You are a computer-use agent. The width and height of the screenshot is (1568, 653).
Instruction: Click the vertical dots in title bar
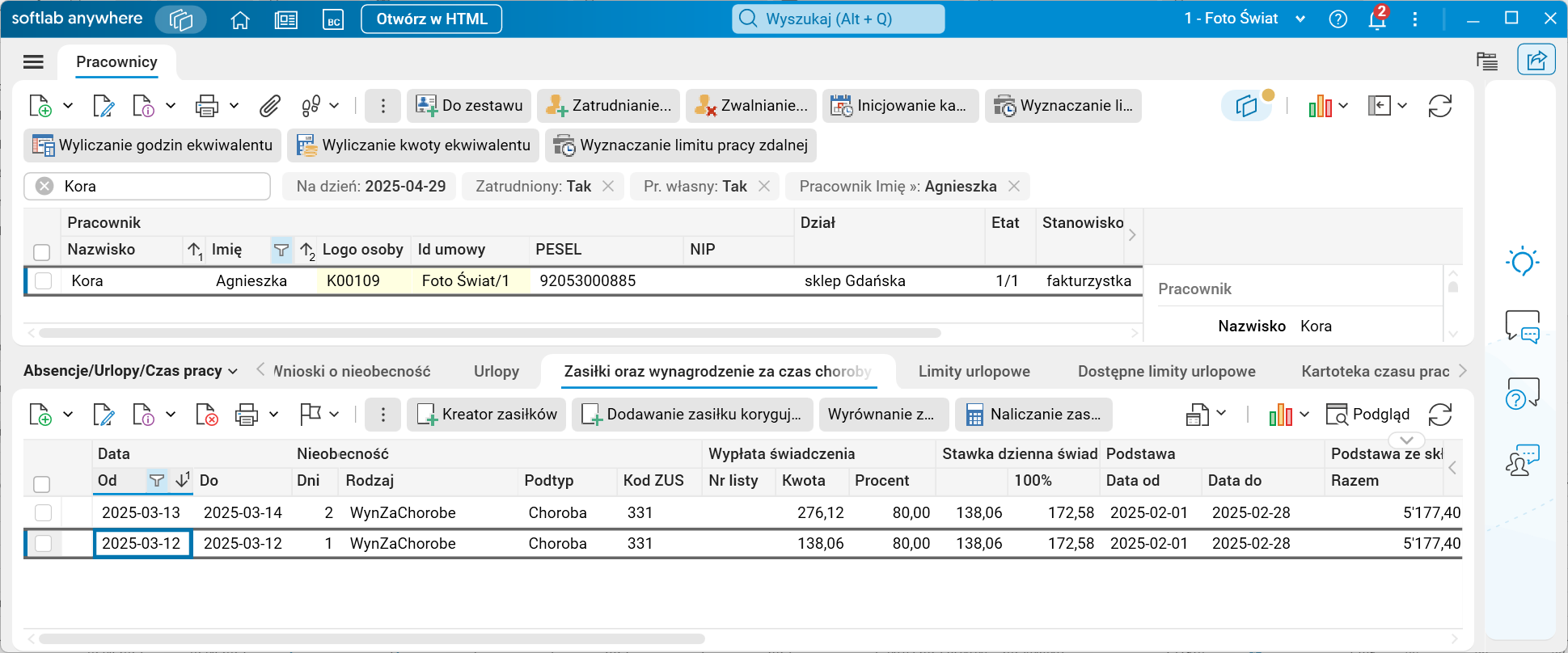point(1414,19)
